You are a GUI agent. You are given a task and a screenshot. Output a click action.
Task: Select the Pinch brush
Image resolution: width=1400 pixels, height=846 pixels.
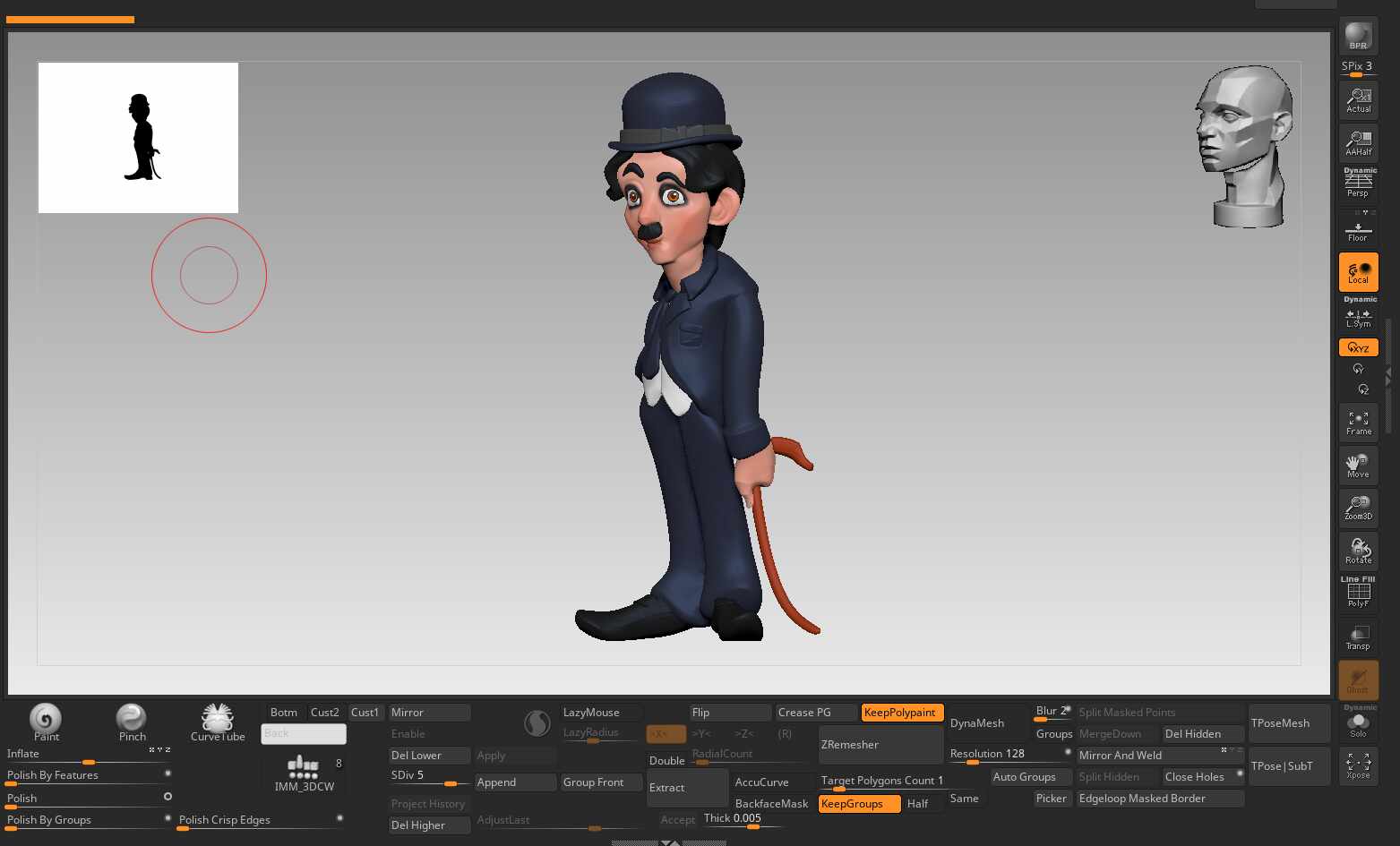tap(132, 722)
